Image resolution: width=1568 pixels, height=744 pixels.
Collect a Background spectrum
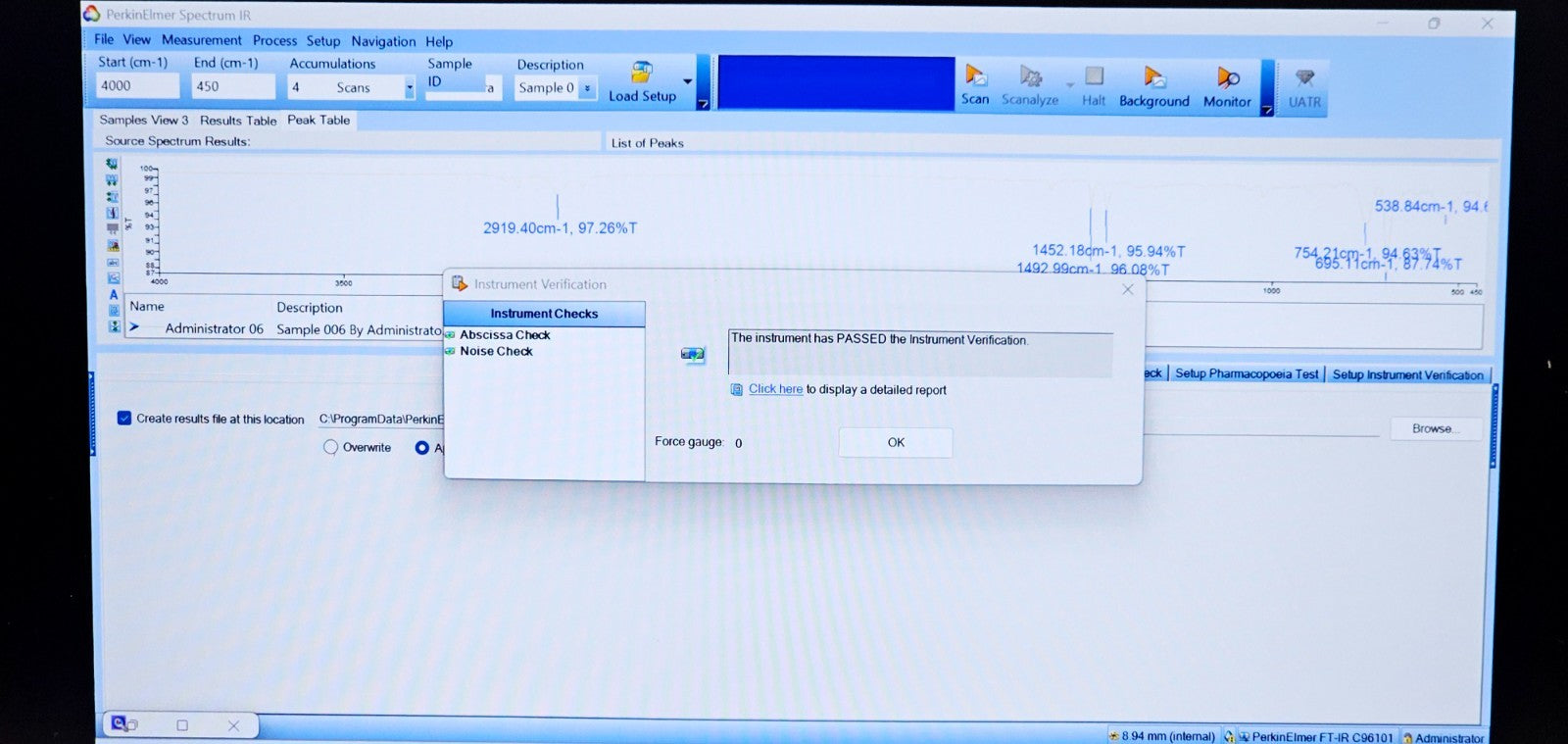pos(1154,85)
